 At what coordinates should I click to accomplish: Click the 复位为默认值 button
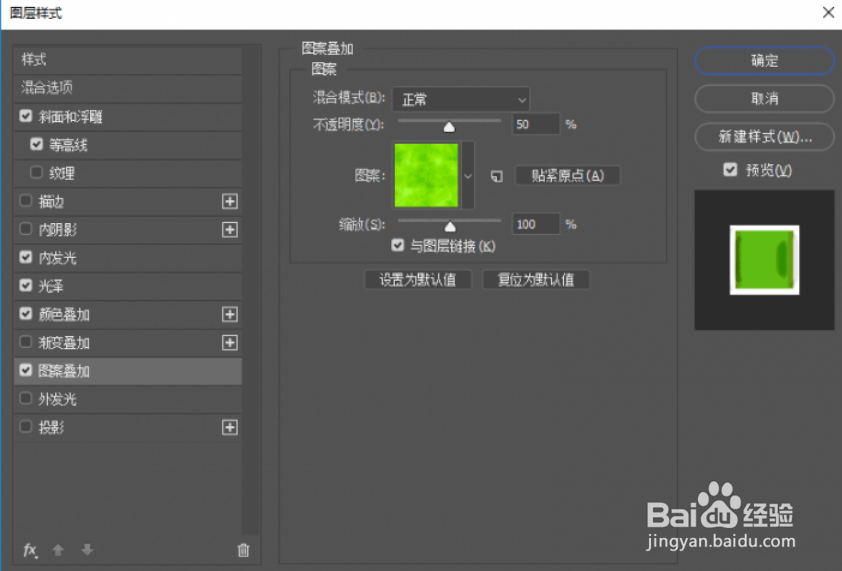coord(536,280)
